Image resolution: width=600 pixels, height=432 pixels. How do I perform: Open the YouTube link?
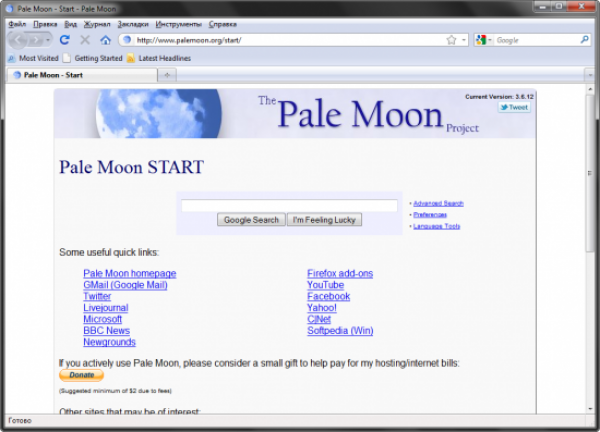pos(325,285)
